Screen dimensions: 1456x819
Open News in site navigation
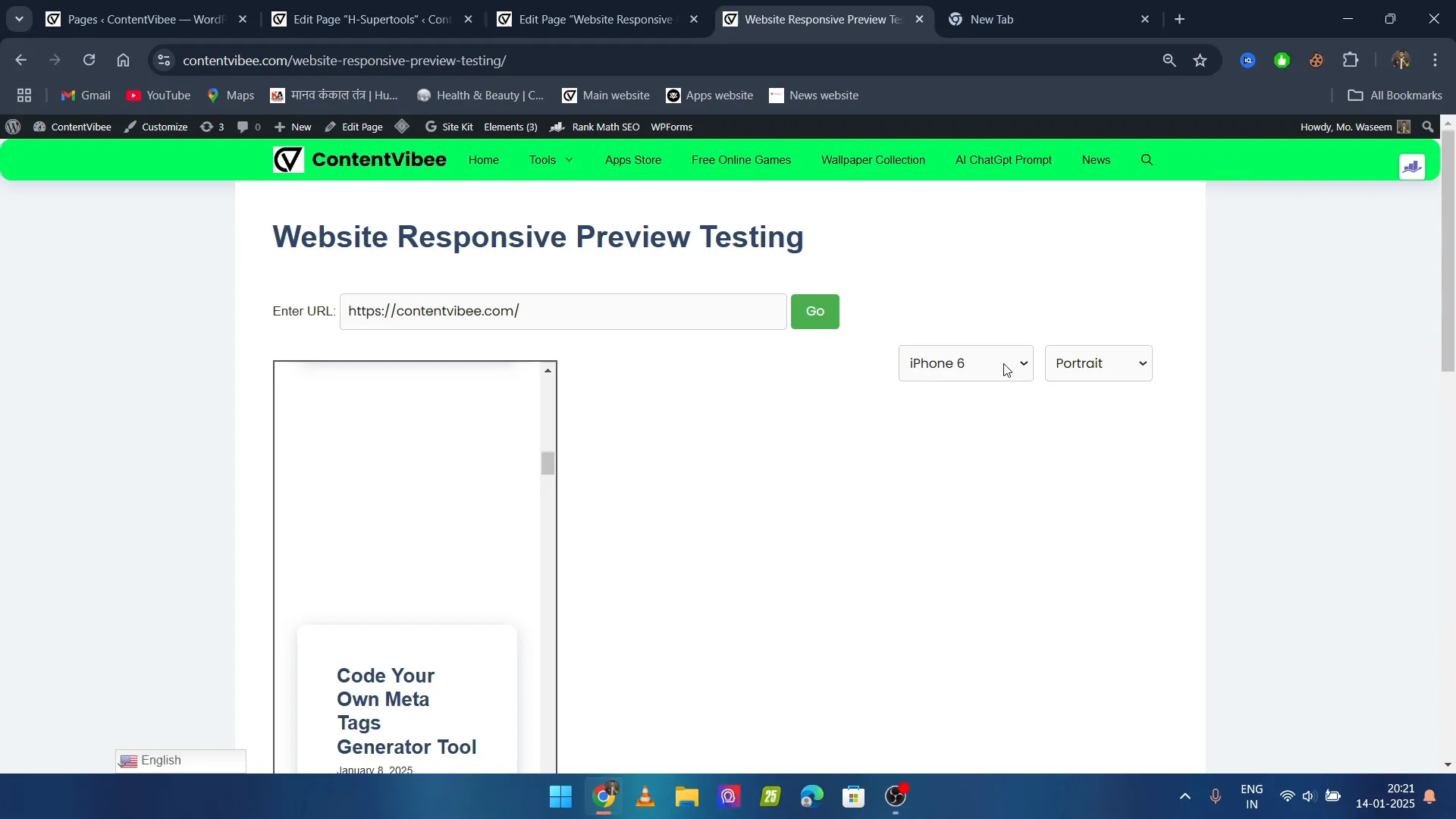[1096, 160]
